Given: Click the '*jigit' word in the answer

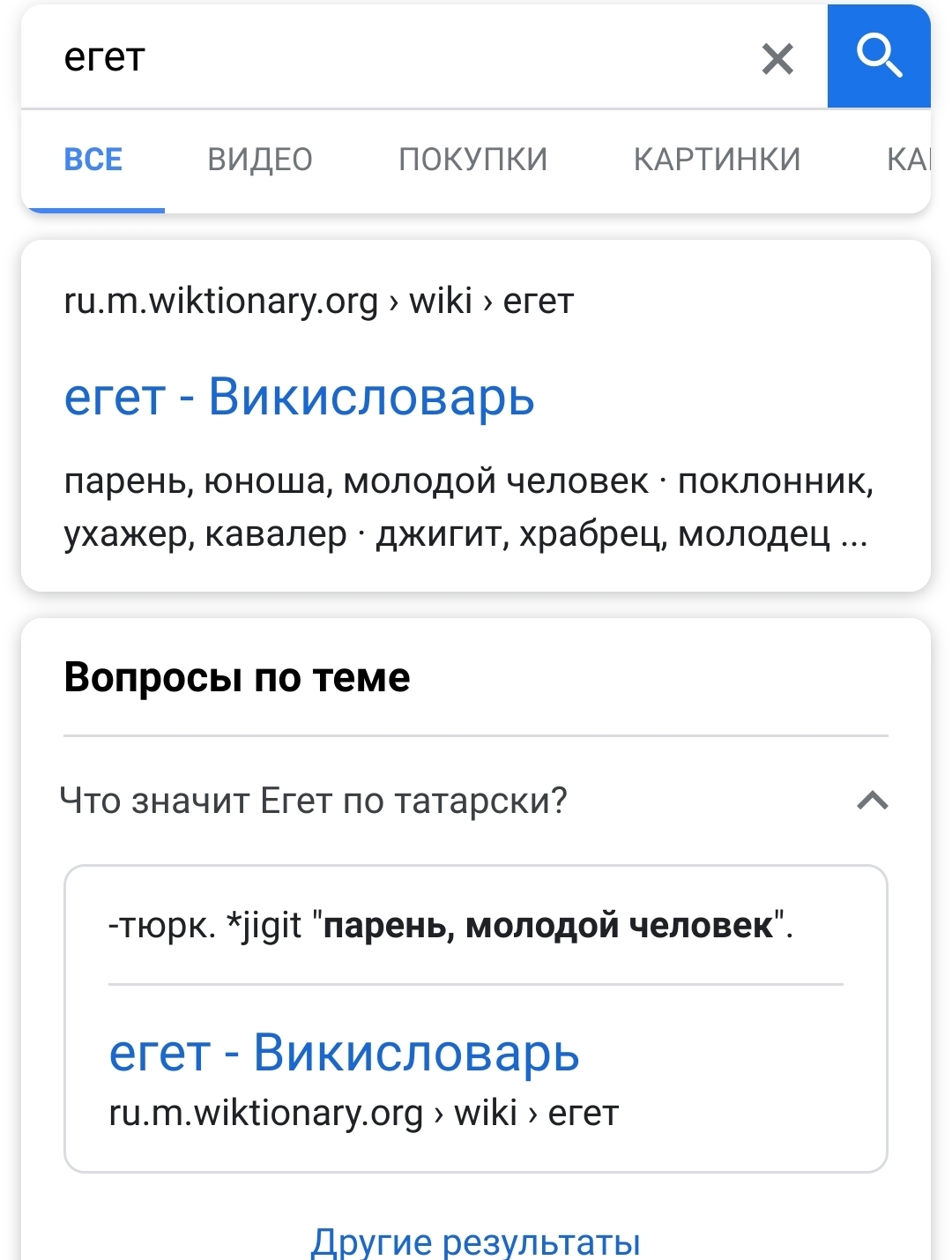Looking at the screenshot, I should 264,926.
